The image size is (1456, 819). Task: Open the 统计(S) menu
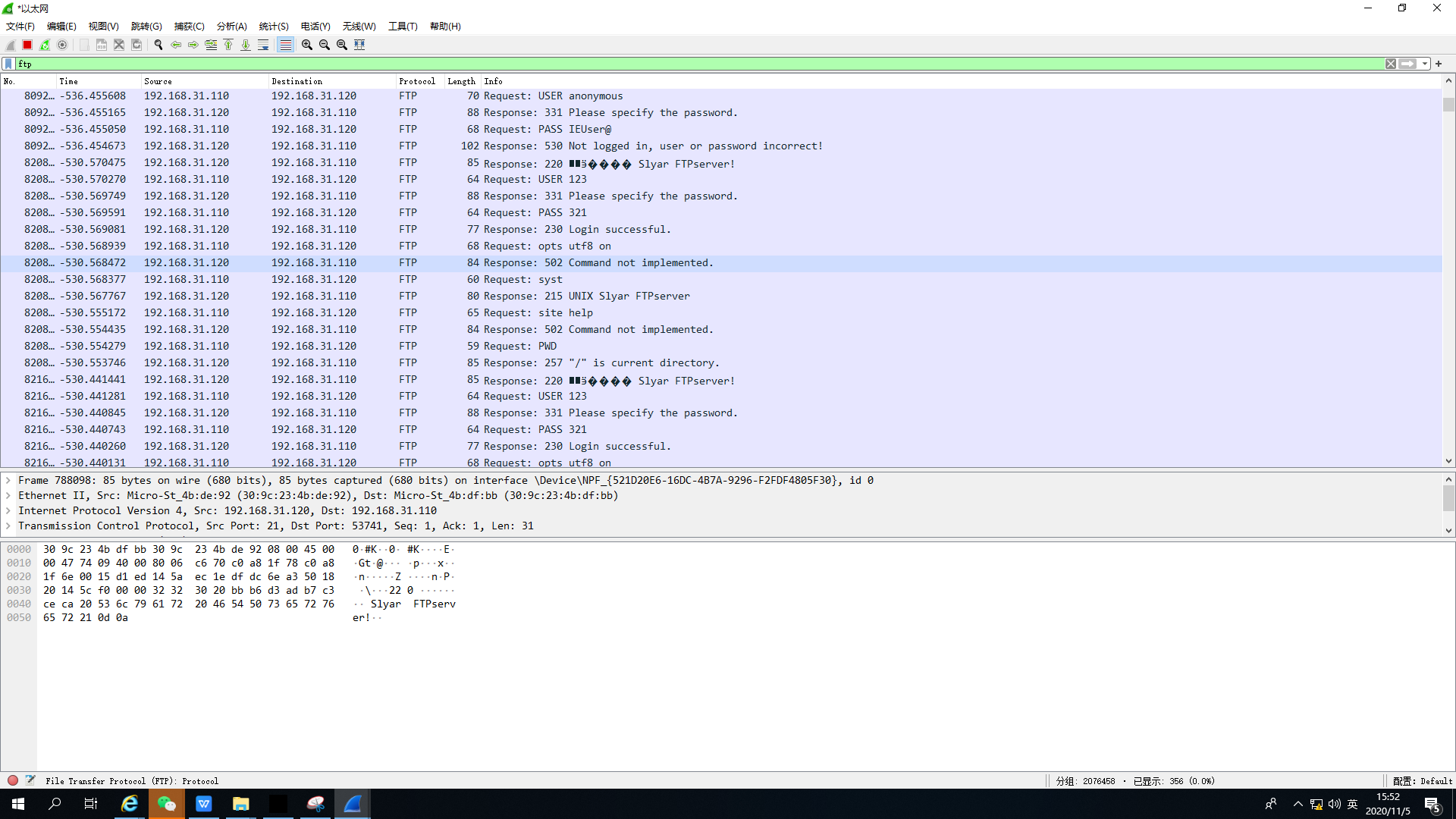pos(273,26)
